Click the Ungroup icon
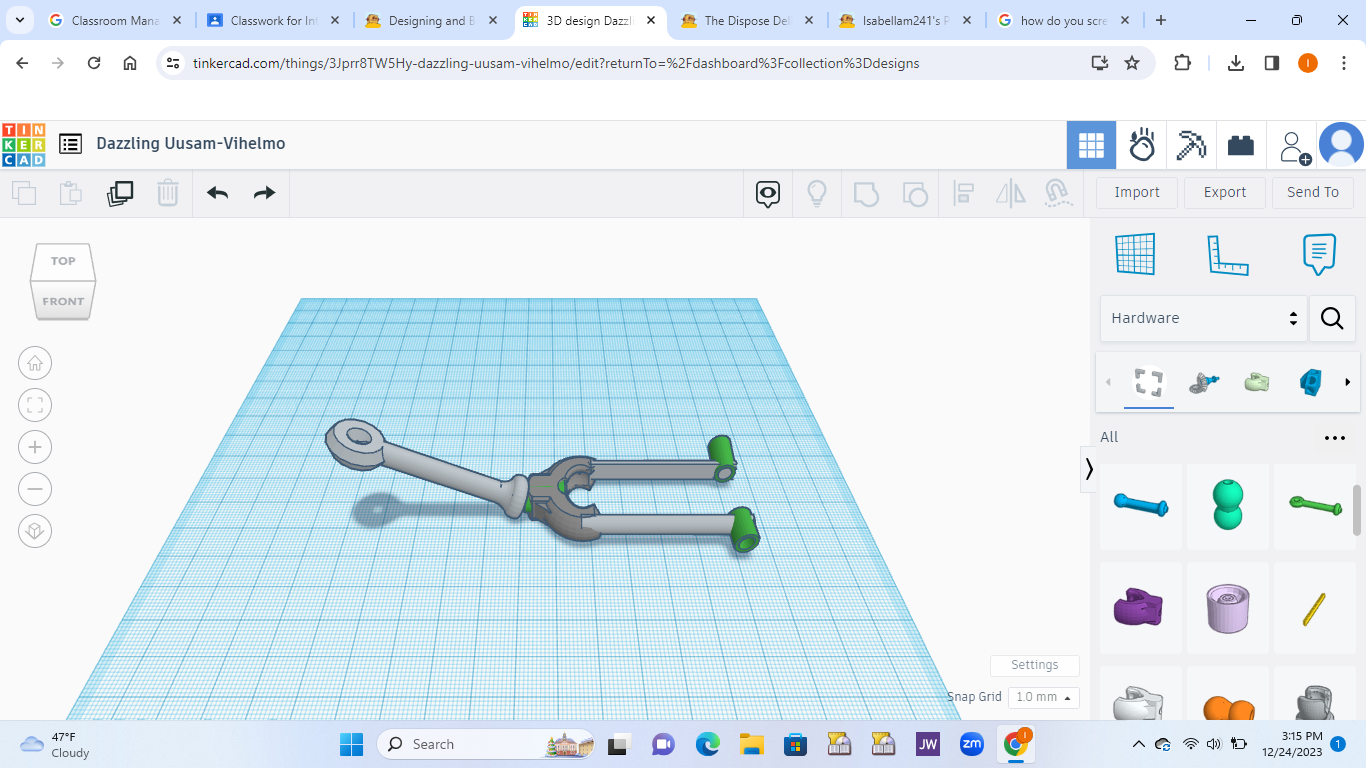 tap(915, 193)
